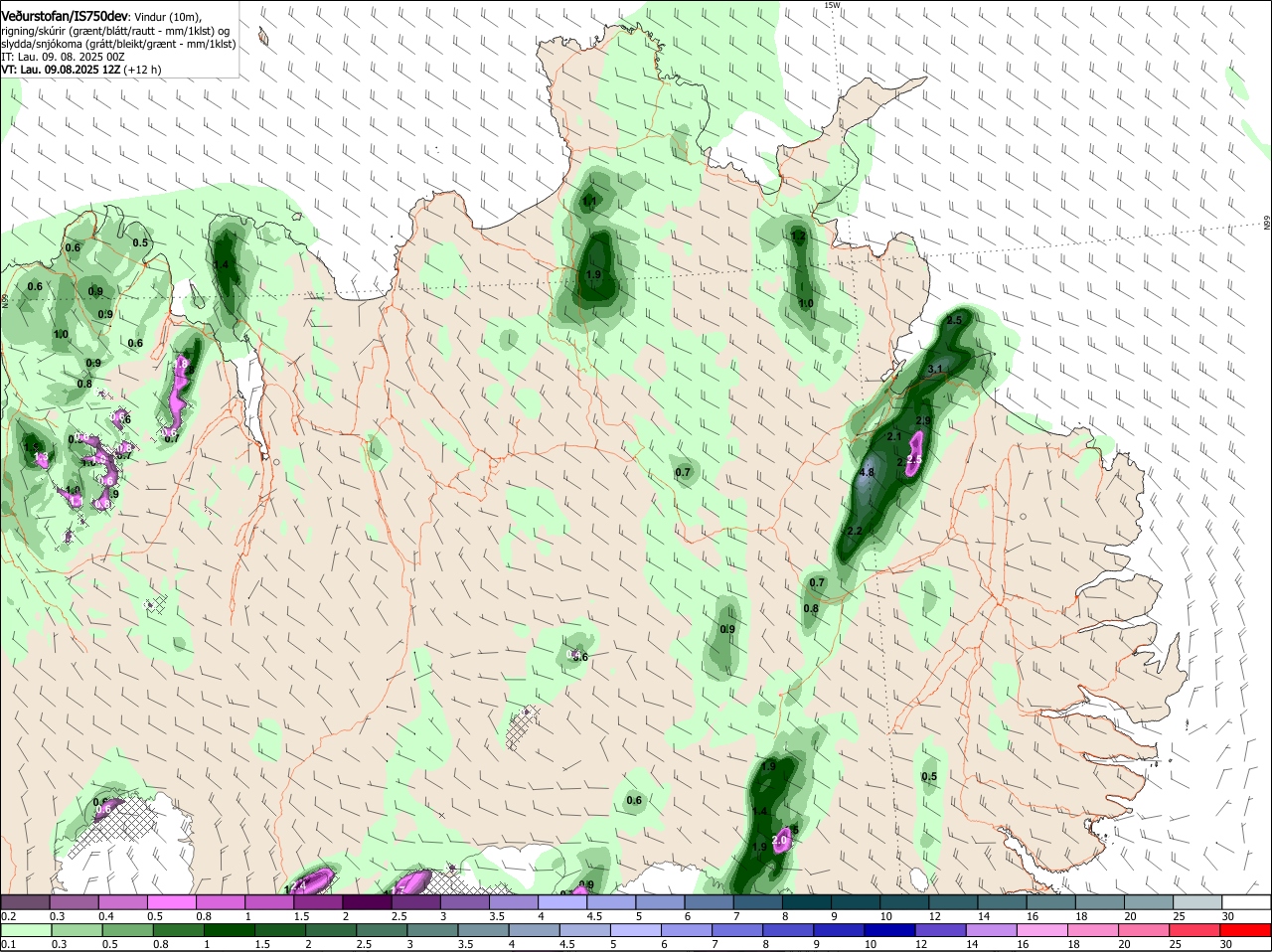Screen dimensions: 1272x952
Task: Click the grey-purple 0.2 swatch in the upper legend
Action: click(x=27, y=901)
